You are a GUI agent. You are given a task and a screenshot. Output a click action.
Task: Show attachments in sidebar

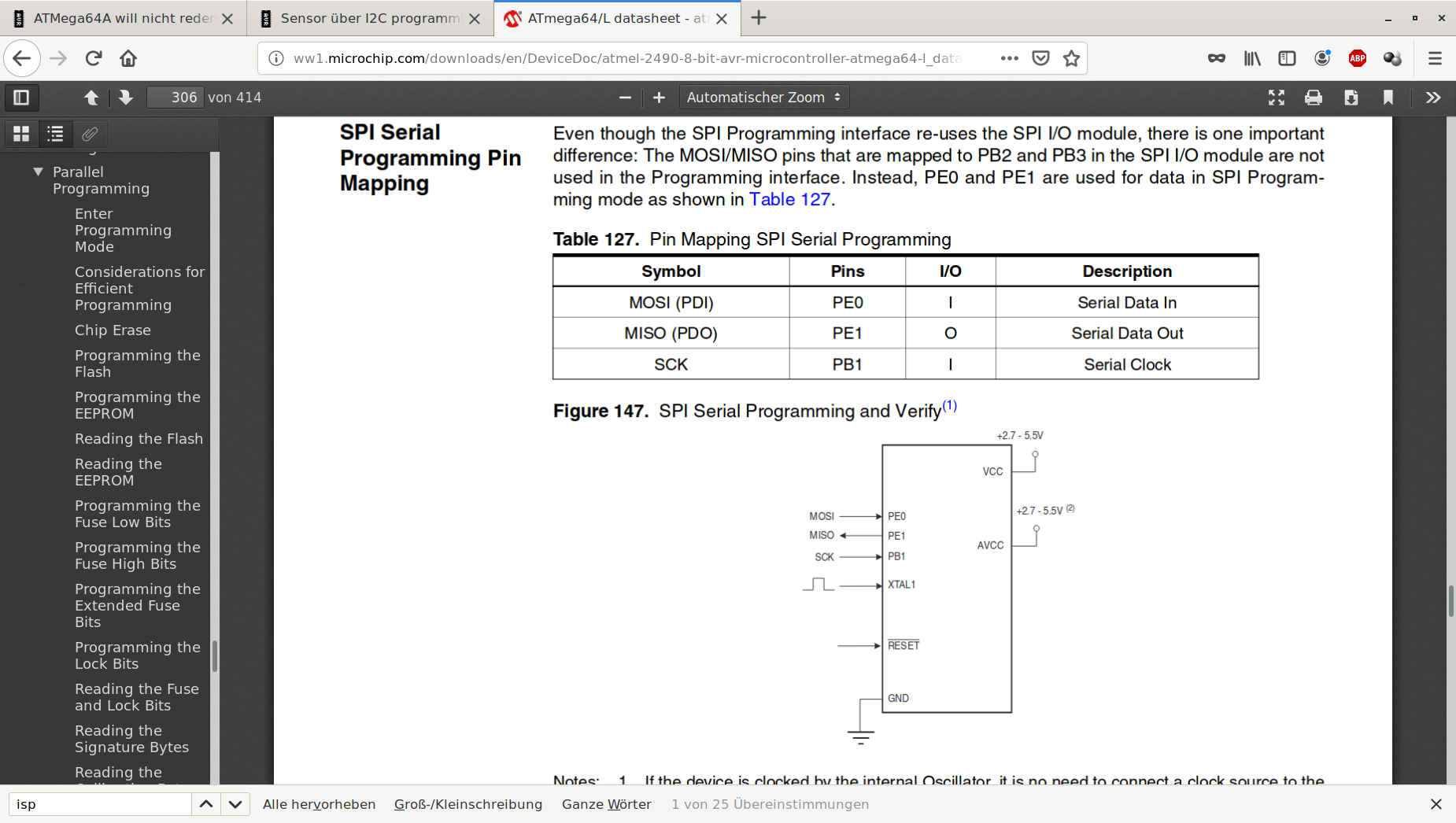coord(90,135)
